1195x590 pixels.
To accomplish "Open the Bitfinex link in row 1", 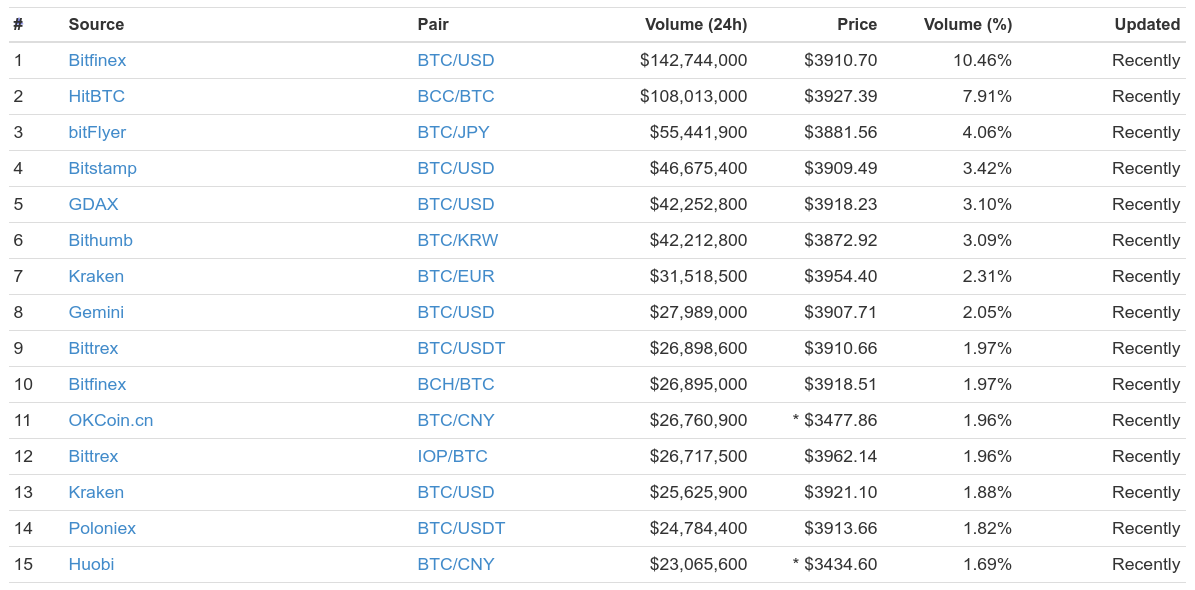I will [x=97, y=60].
